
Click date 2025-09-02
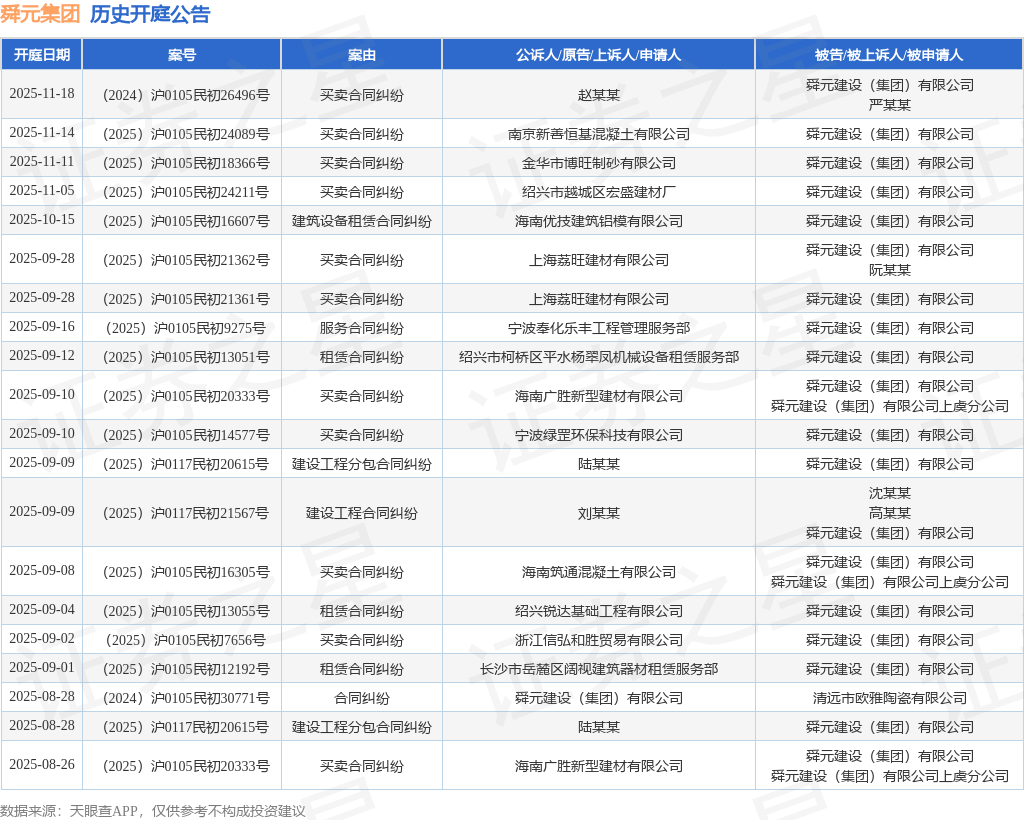coord(42,639)
